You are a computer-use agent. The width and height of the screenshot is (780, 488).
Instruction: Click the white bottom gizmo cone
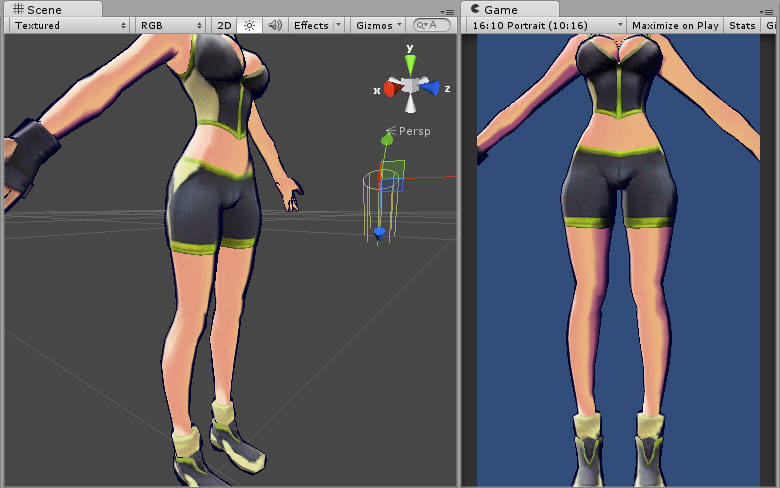(x=410, y=103)
